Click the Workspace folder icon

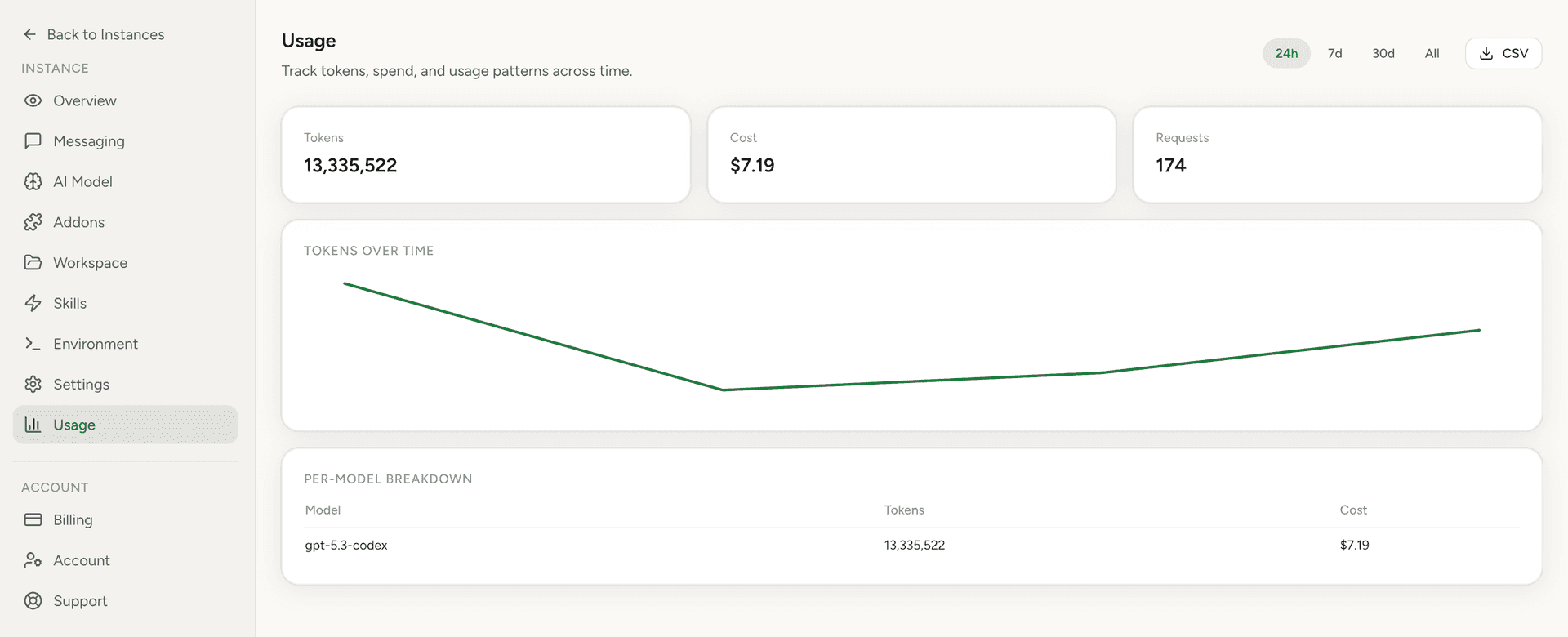(33, 262)
